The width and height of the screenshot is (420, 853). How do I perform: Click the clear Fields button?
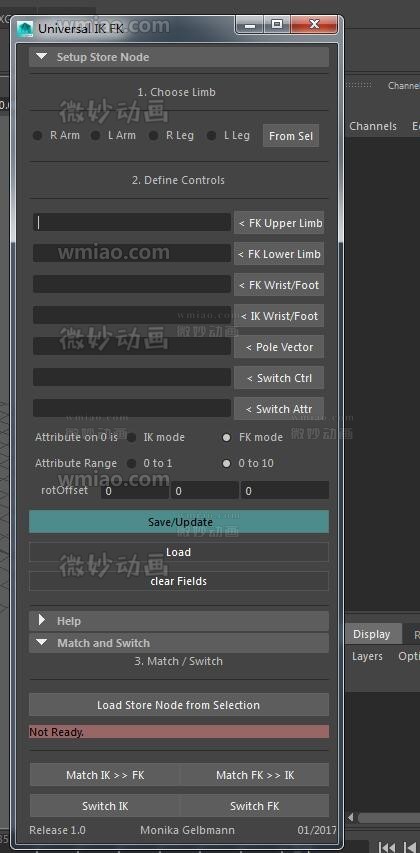(x=179, y=581)
